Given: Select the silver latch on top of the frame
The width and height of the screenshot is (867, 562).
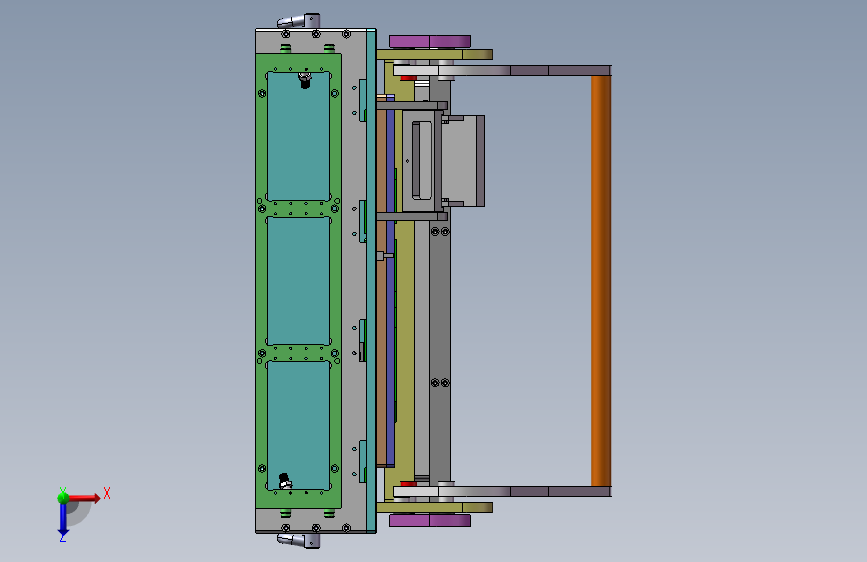Looking at the screenshot, I should 299,21.
